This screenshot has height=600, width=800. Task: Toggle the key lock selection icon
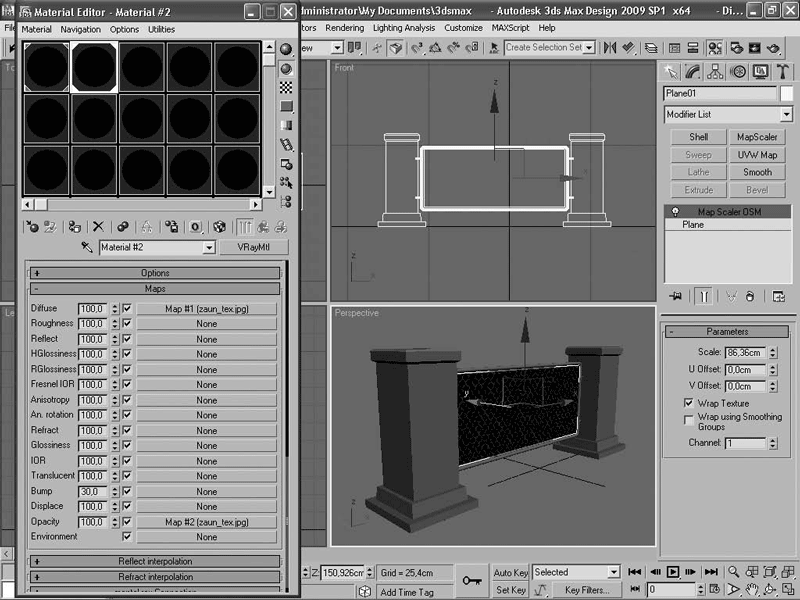471,580
